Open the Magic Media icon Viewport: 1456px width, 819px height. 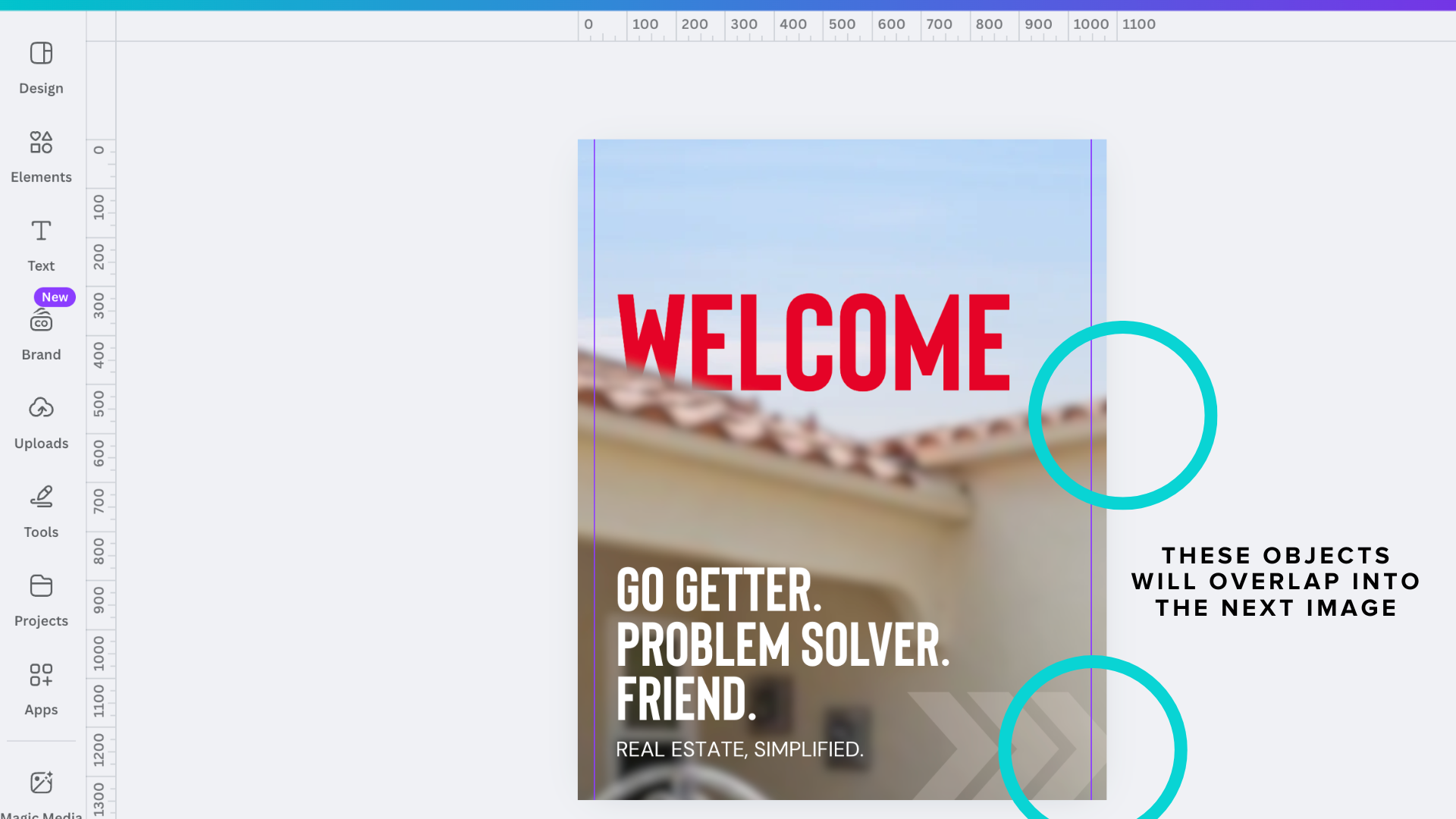[41, 782]
